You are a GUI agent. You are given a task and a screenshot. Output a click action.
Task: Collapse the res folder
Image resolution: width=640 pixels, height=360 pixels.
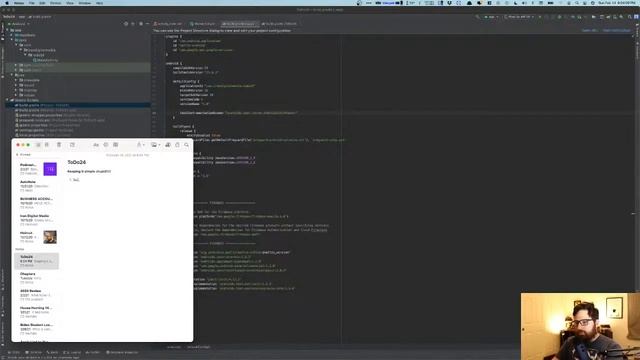click(11, 75)
